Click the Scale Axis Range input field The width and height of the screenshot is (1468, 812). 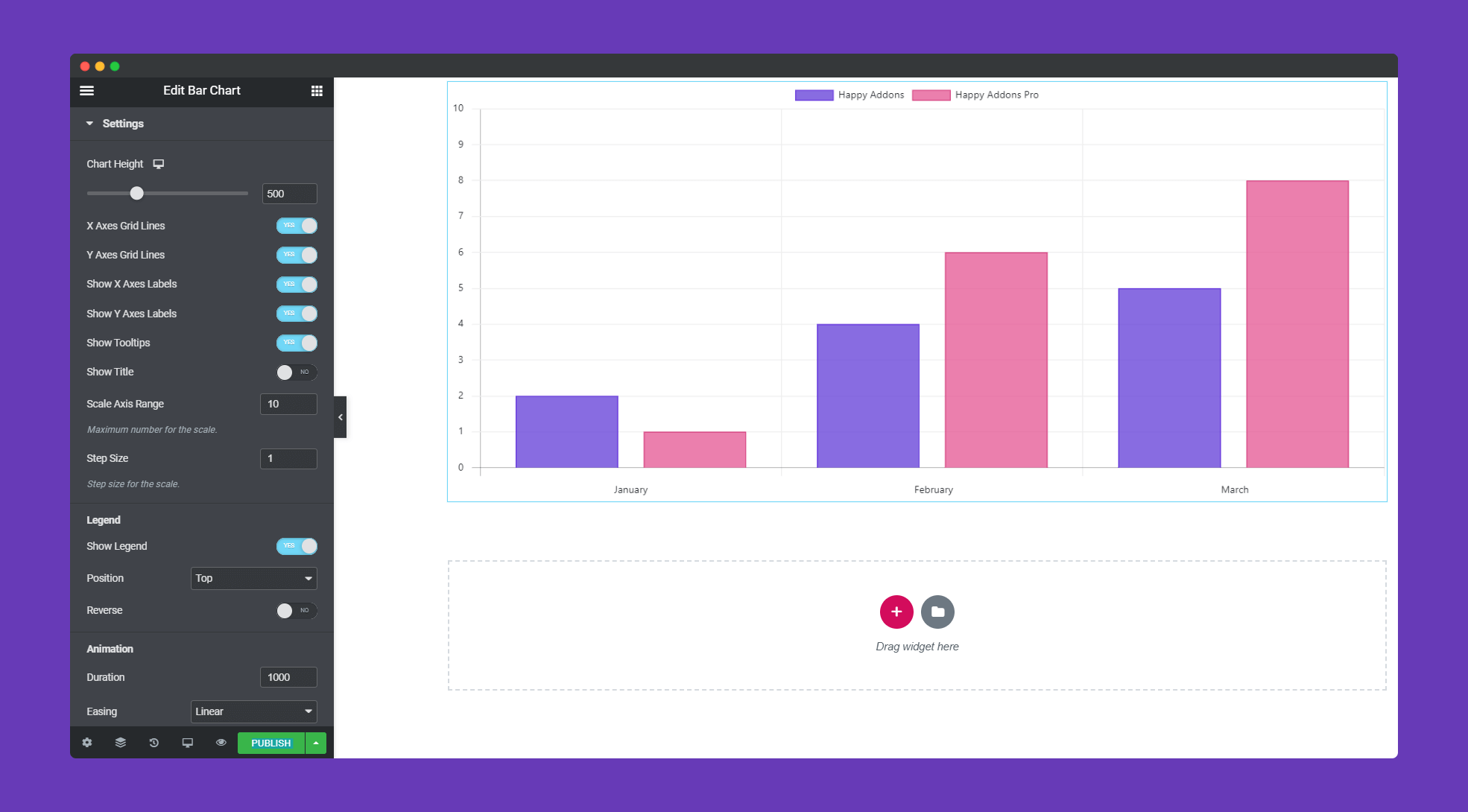coord(287,404)
